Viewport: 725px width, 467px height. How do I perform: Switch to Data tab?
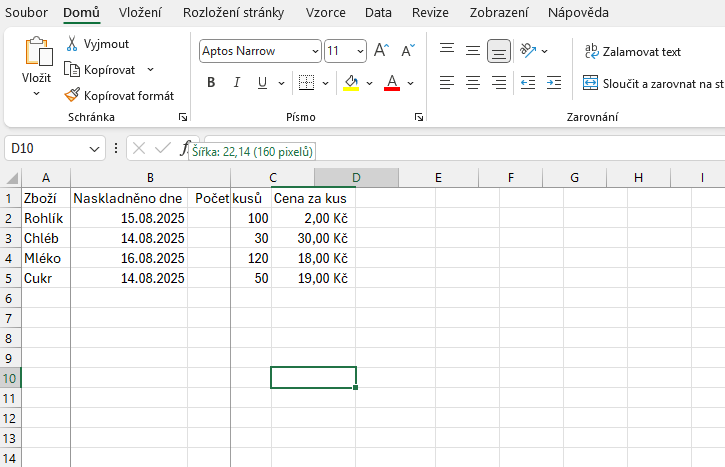point(378,12)
